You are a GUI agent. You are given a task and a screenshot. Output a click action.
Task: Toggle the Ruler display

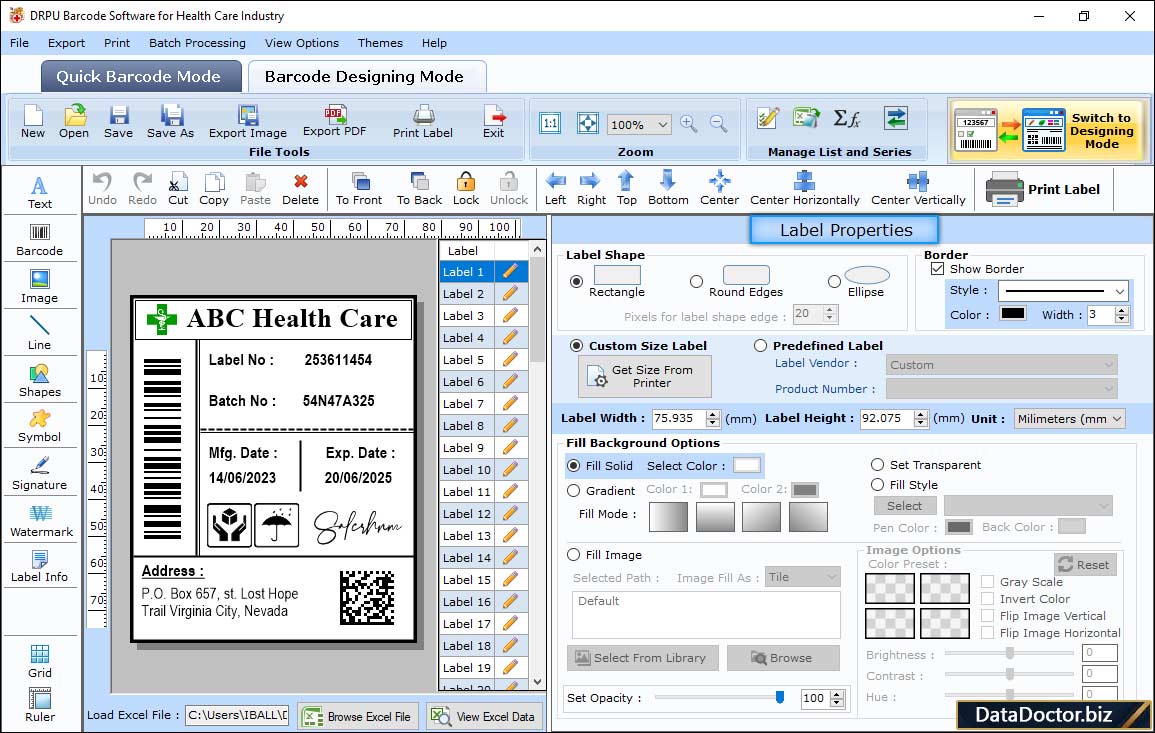[x=40, y=705]
